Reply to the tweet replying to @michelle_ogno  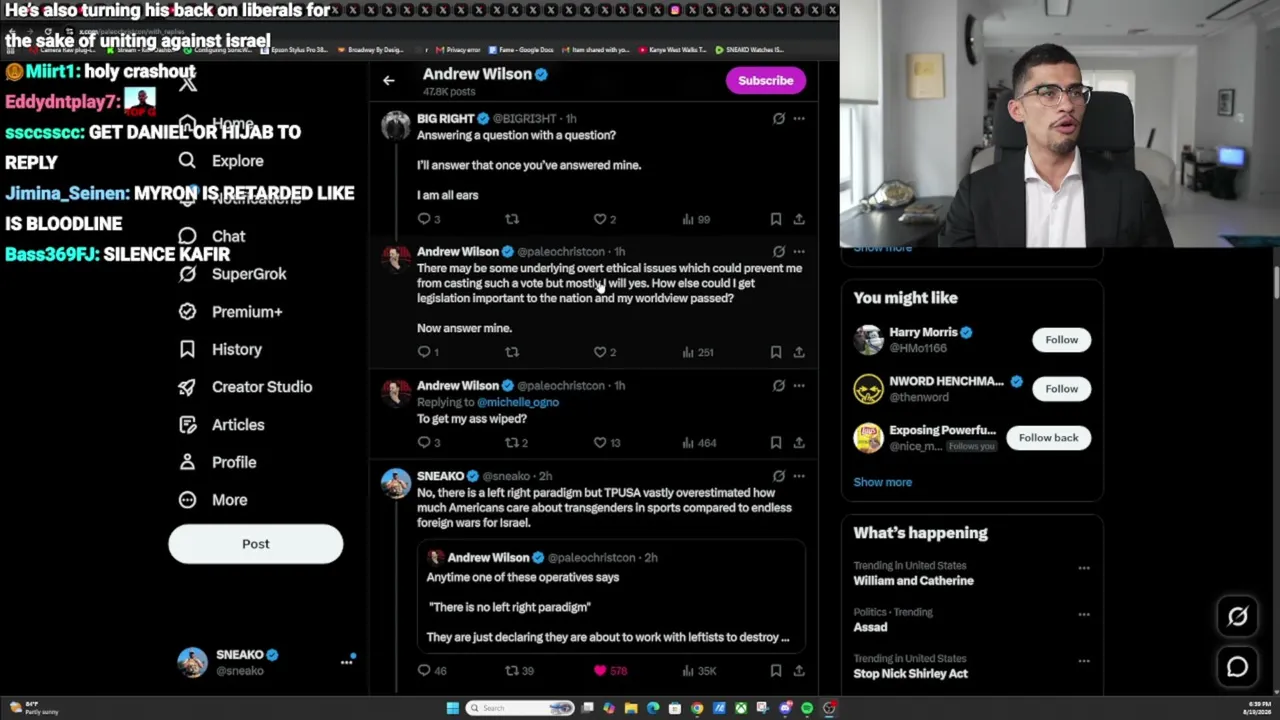[429, 442]
